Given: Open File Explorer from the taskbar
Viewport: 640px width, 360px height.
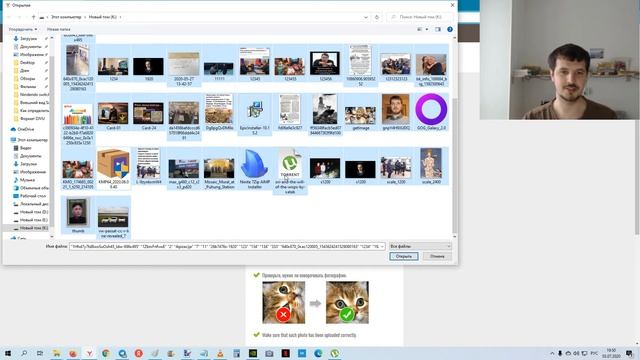Looking at the screenshot, I should [56, 353].
